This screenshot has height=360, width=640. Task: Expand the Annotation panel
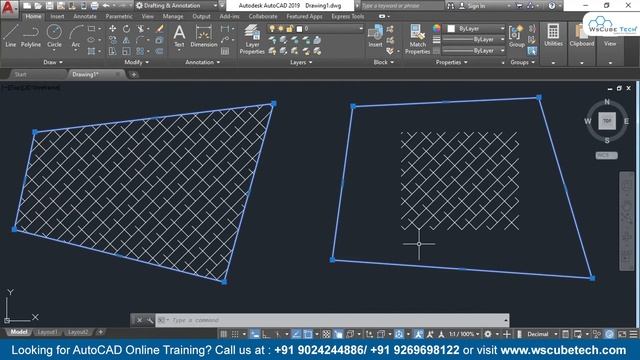point(202,62)
